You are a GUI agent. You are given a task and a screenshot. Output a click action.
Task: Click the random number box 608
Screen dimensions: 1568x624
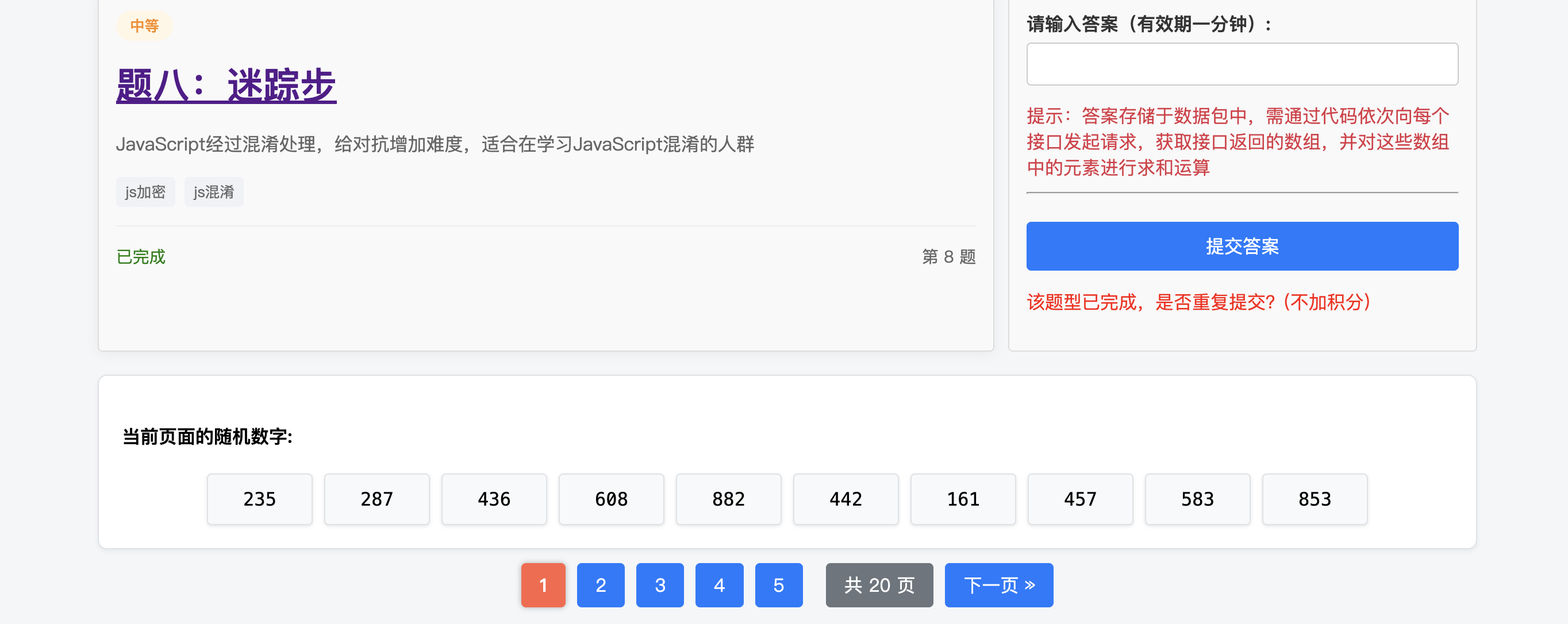tap(611, 499)
